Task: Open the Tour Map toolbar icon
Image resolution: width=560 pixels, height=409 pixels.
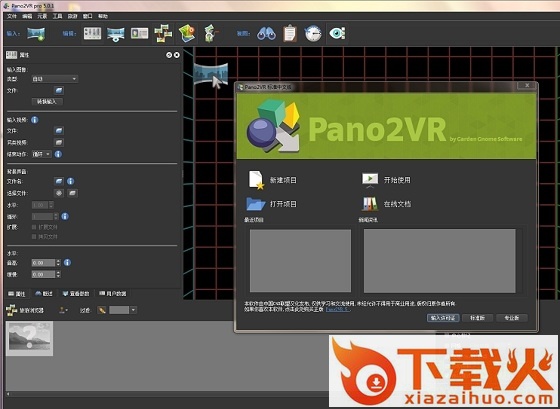Action: [187, 34]
